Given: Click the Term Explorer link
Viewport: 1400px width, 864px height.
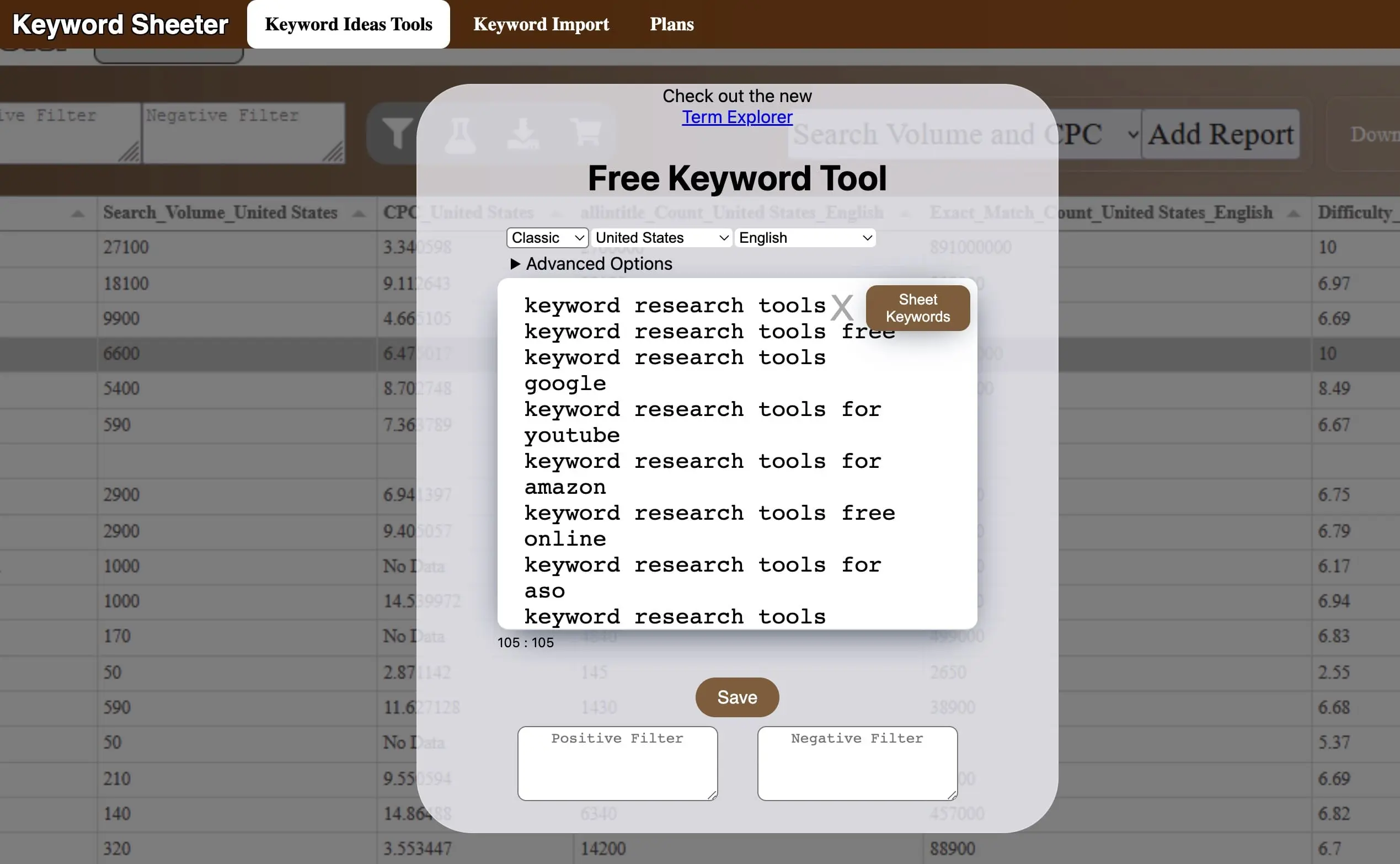Looking at the screenshot, I should pos(737,117).
